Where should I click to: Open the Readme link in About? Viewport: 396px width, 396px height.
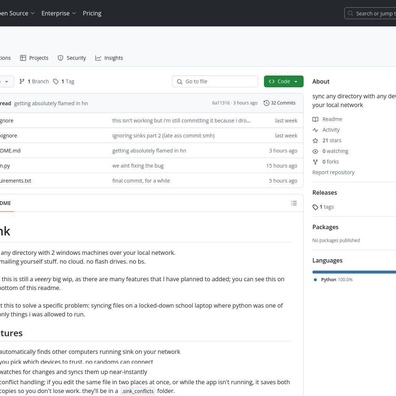pyautogui.click(x=332, y=119)
